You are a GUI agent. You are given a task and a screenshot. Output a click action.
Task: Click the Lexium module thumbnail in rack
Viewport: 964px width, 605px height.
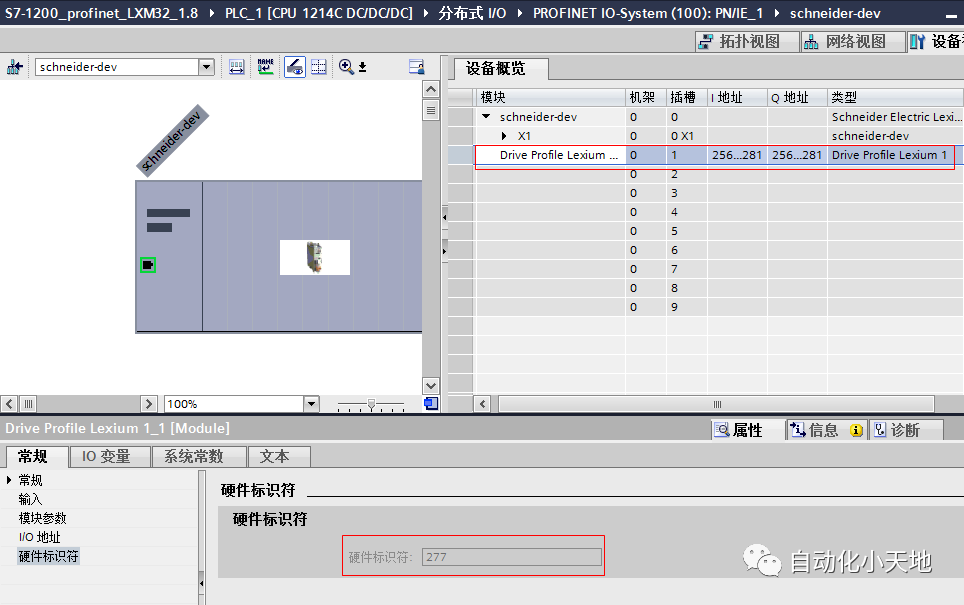point(315,257)
